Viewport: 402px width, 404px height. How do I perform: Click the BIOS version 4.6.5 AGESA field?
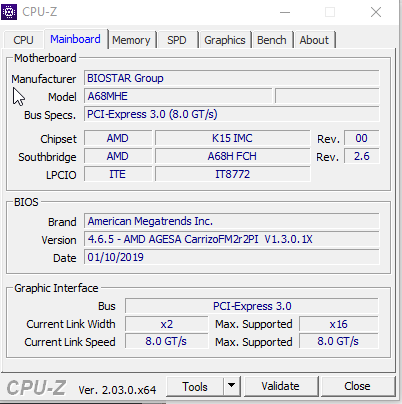(x=232, y=239)
